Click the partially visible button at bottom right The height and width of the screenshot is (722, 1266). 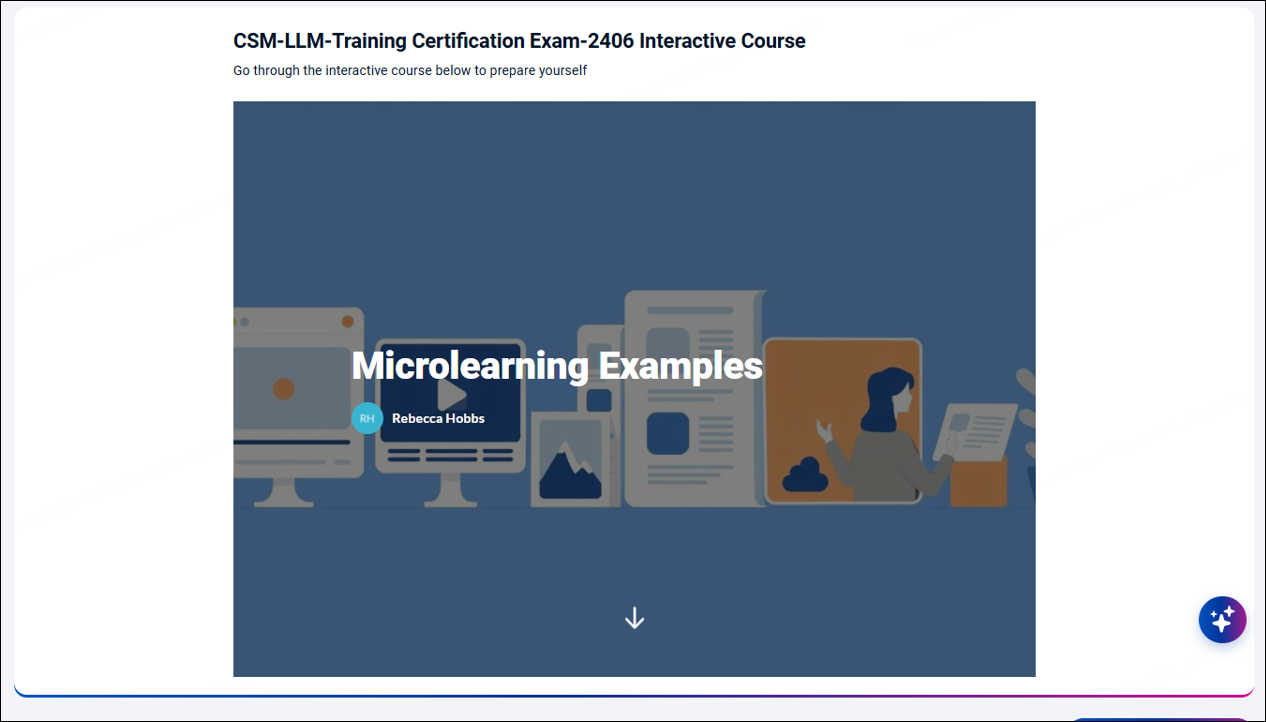tap(1160, 719)
